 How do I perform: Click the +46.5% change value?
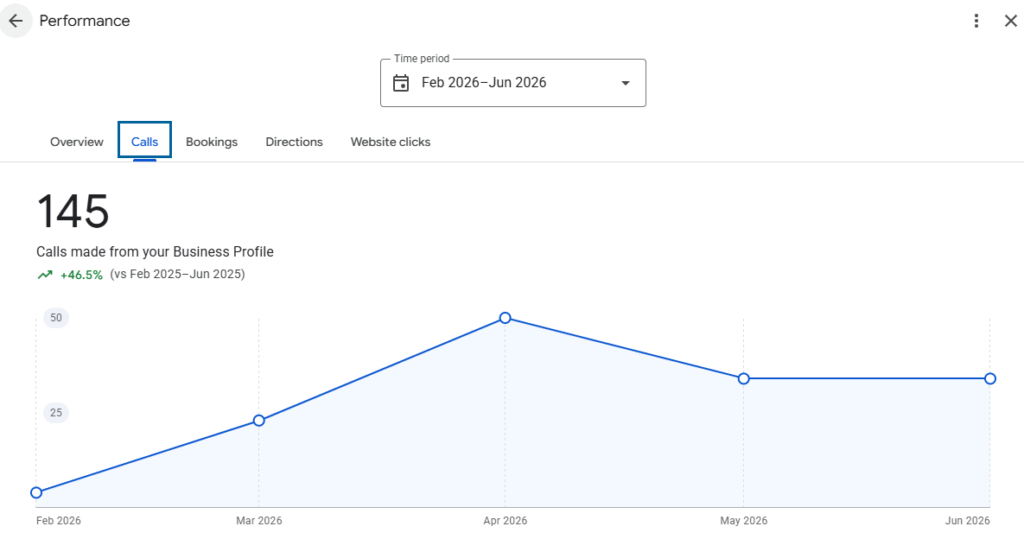coord(81,275)
